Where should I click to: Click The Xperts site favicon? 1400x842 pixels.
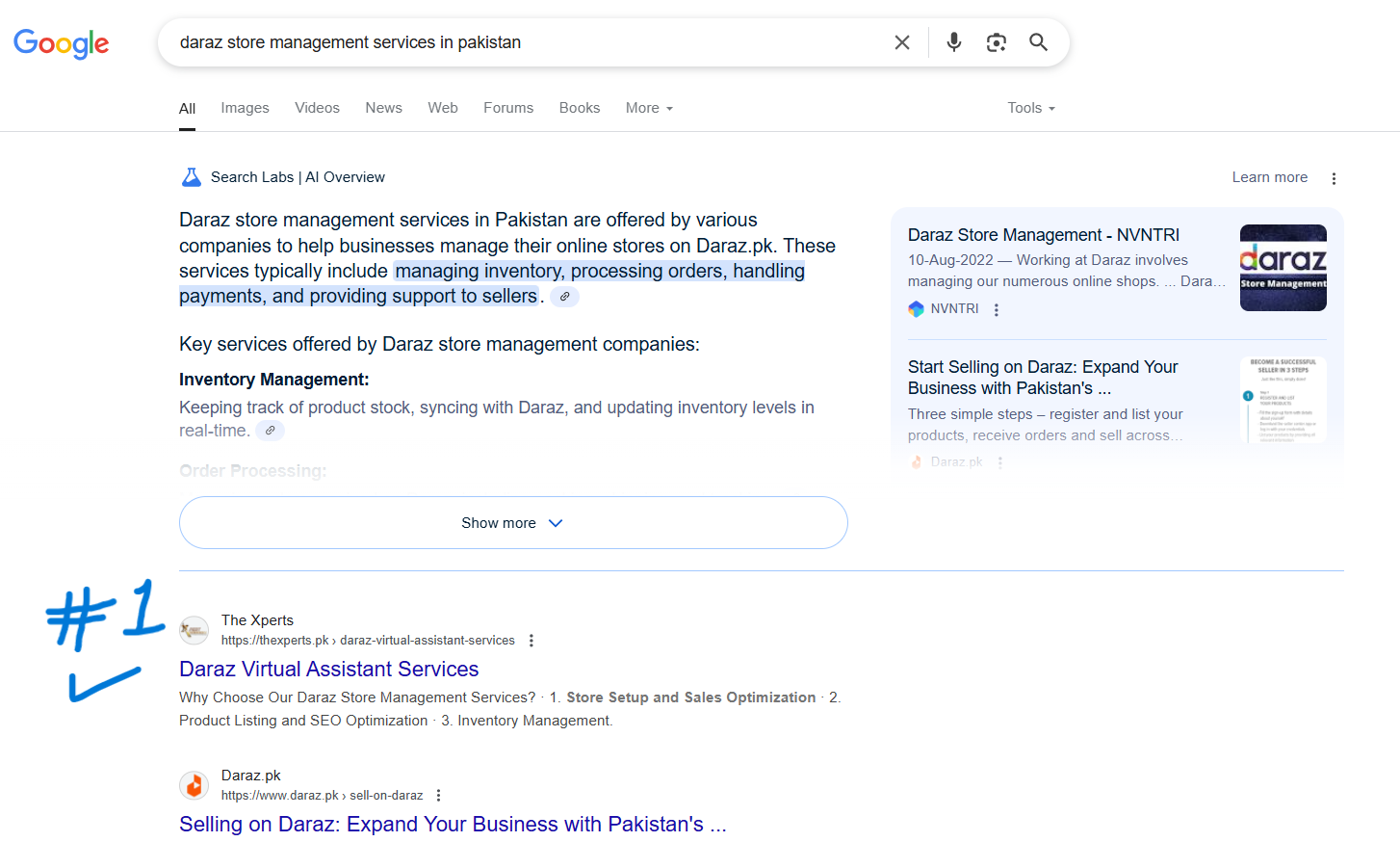point(194,631)
